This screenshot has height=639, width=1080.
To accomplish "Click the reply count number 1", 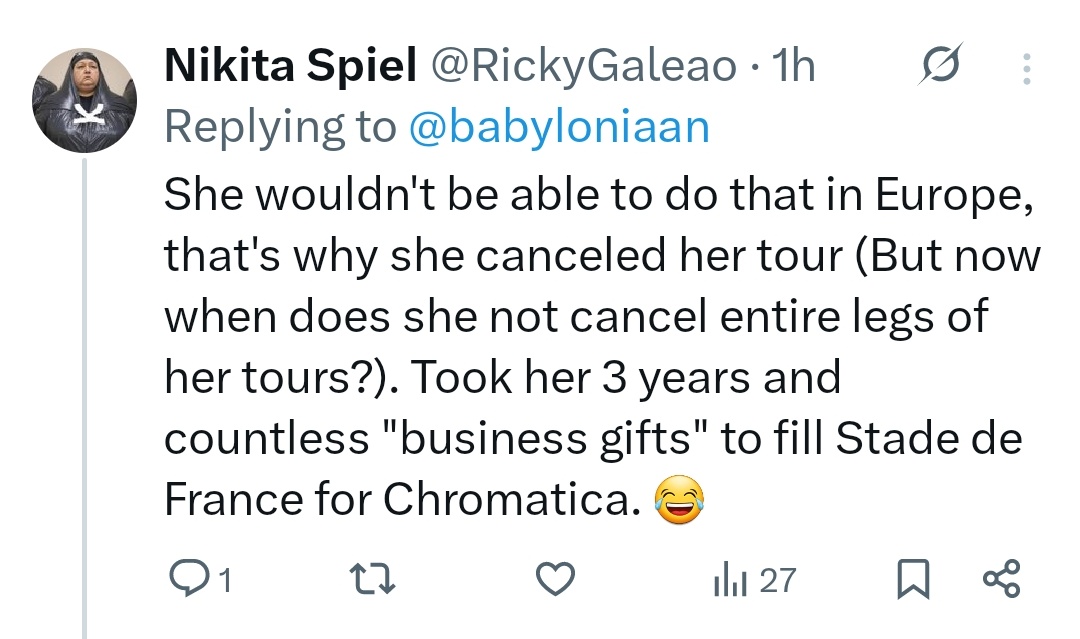I will click(x=225, y=580).
